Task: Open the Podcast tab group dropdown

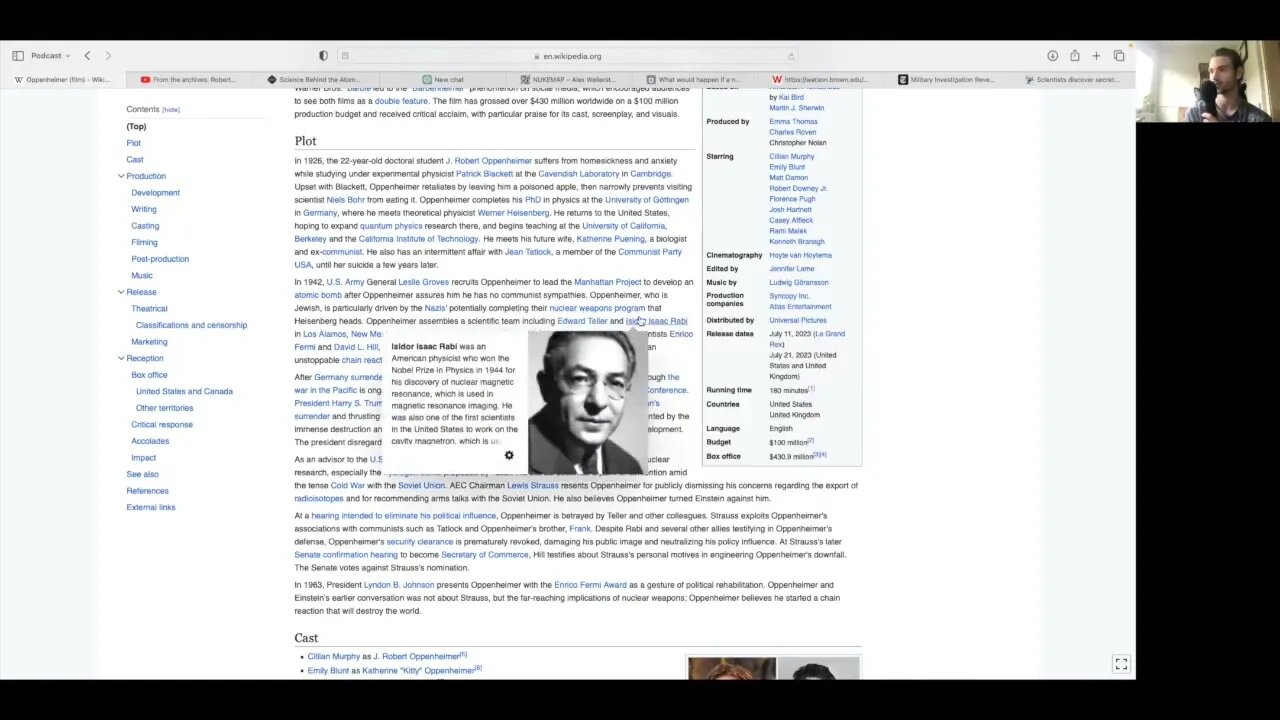Action: pyautogui.click(x=50, y=56)
